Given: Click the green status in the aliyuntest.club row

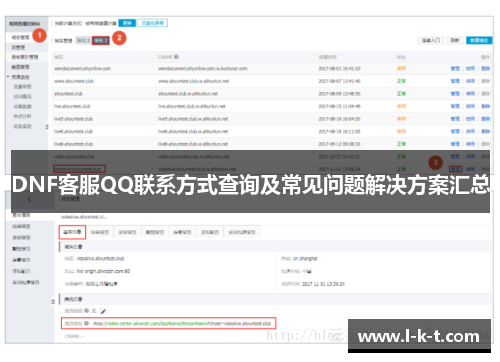Looking at the screenshot, I should pos(401,94).
